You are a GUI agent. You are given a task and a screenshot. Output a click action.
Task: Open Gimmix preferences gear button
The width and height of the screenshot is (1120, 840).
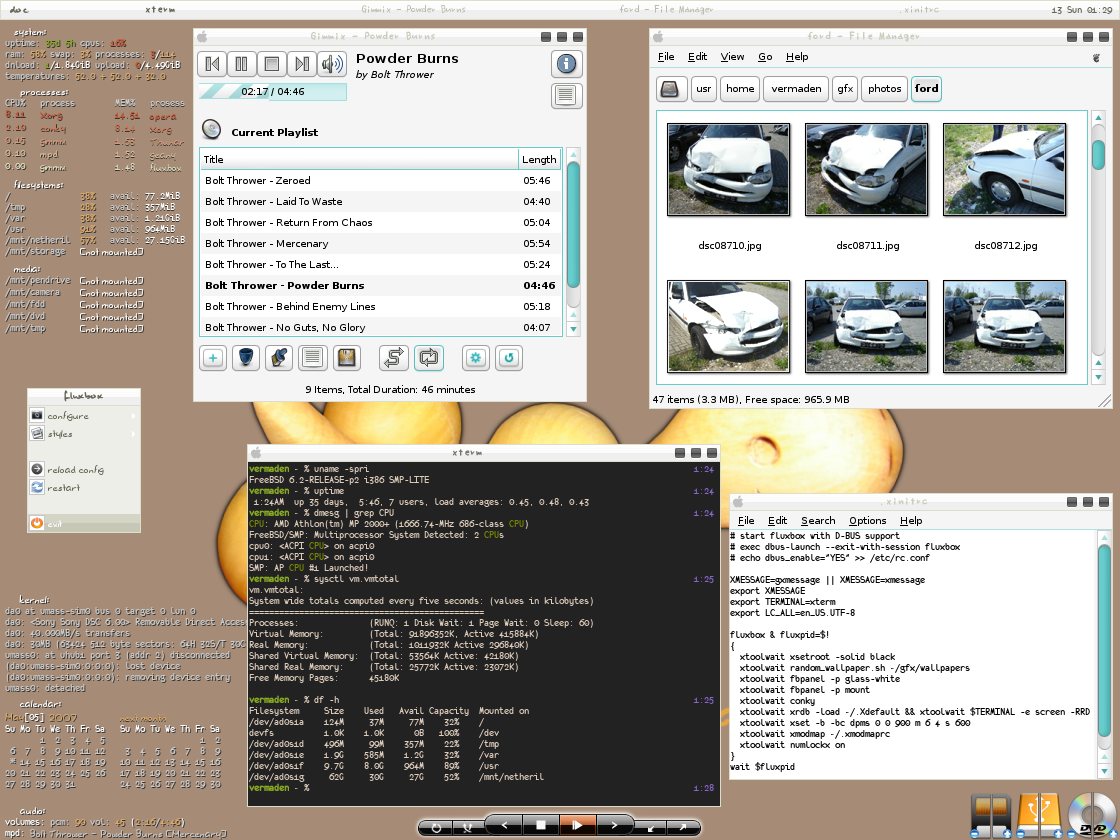pyautogui.click(x=476, y=358)
